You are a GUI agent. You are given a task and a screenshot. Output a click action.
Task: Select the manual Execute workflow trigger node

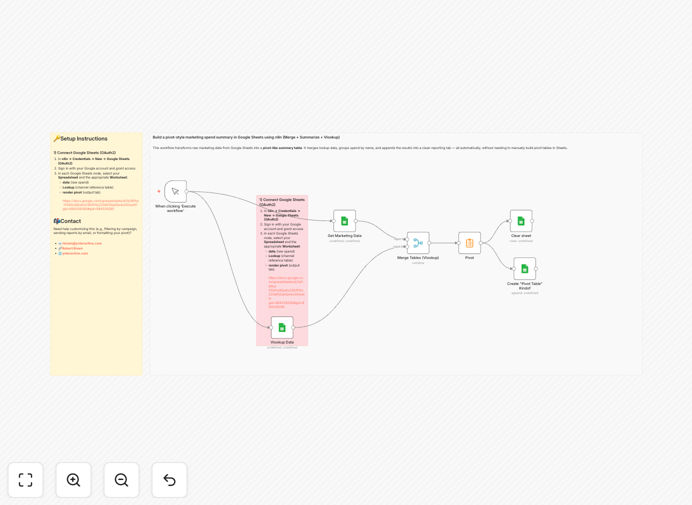175,191
